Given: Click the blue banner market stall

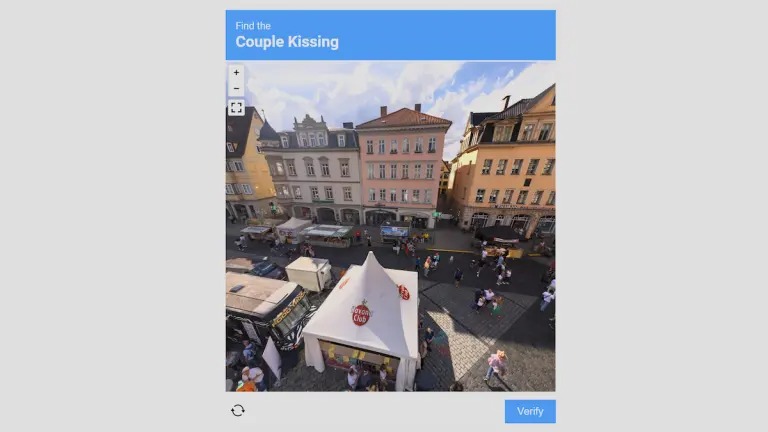Looking at the screenshot, I should coord(395,232).
